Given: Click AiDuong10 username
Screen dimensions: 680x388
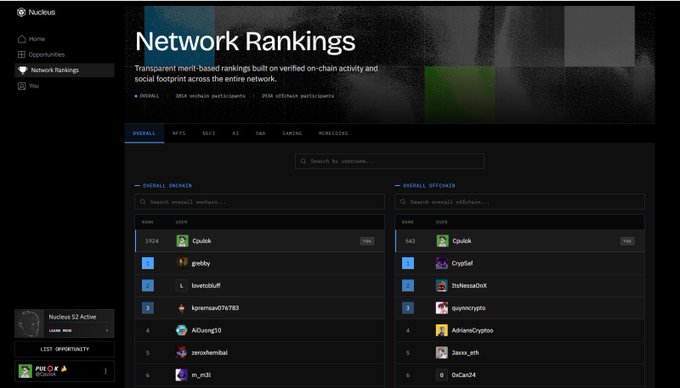Looking at the screenshot, I should 206,330.
